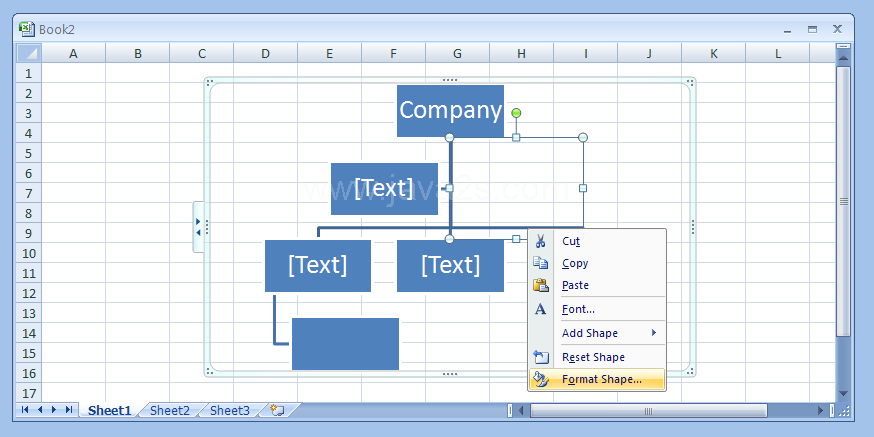Viewport: 874px width, 437px height.
Task: Click the SmartArt frame right edge handle
Action: click(x=693, y=227)
